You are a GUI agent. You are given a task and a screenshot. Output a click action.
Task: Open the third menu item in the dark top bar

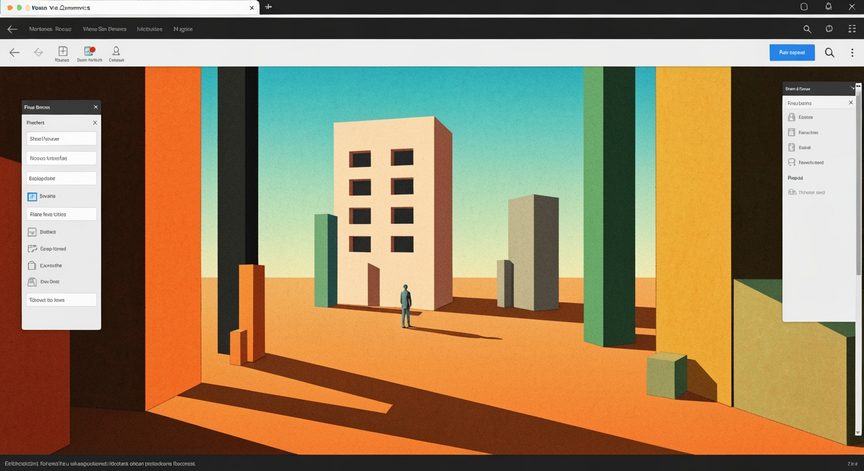point(149,29)
